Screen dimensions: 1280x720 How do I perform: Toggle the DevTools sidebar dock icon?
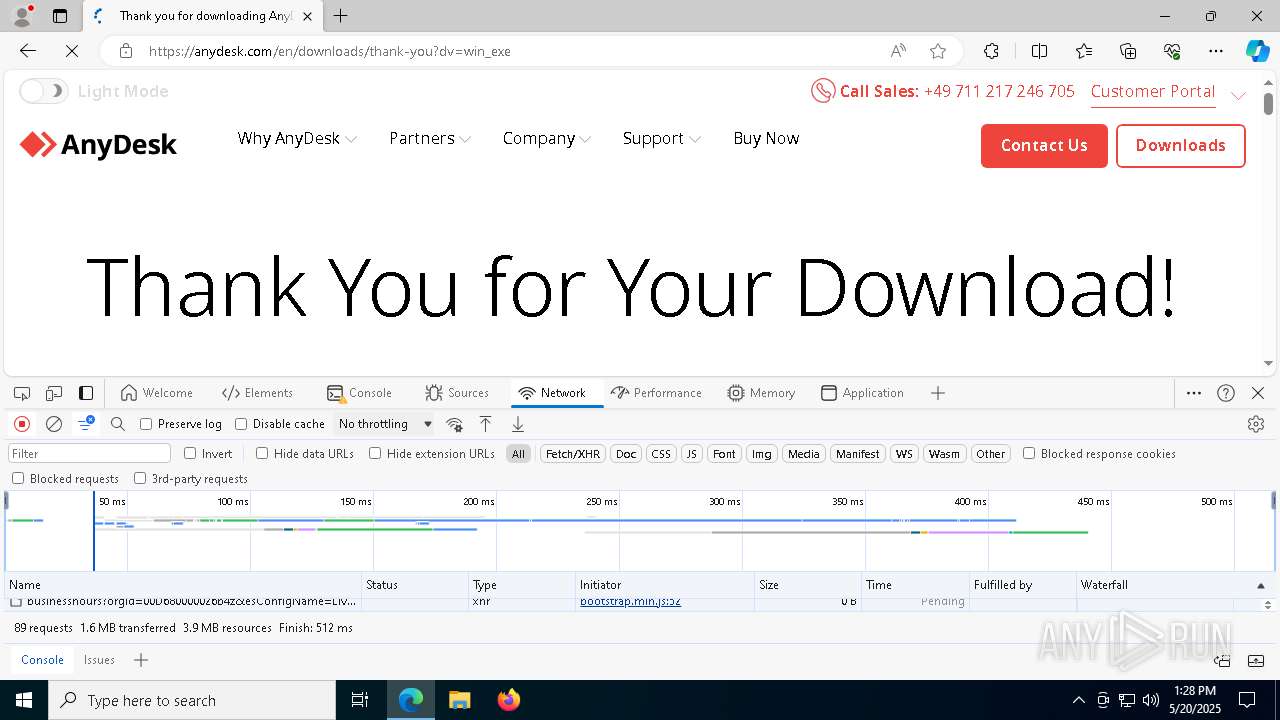click(86, 393)
